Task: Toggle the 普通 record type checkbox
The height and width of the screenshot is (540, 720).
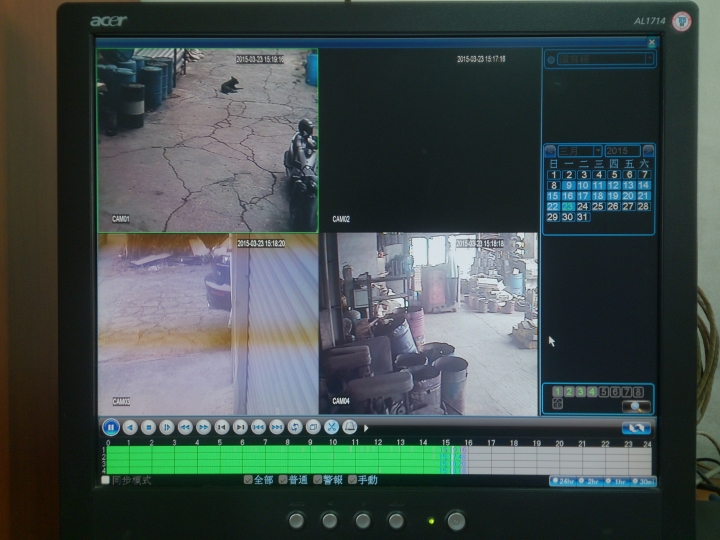Action: click(x=283, y=480)
